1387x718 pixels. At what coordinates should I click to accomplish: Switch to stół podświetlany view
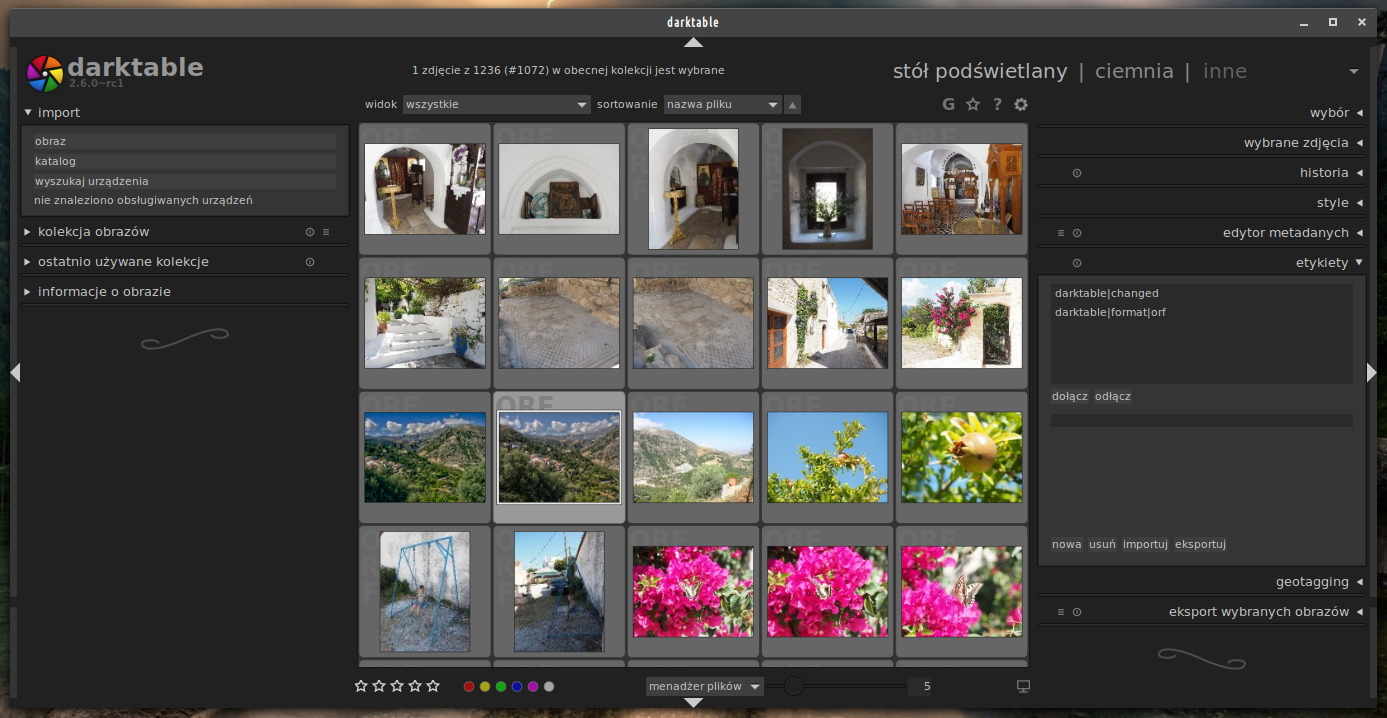click(x=980, y=71)
